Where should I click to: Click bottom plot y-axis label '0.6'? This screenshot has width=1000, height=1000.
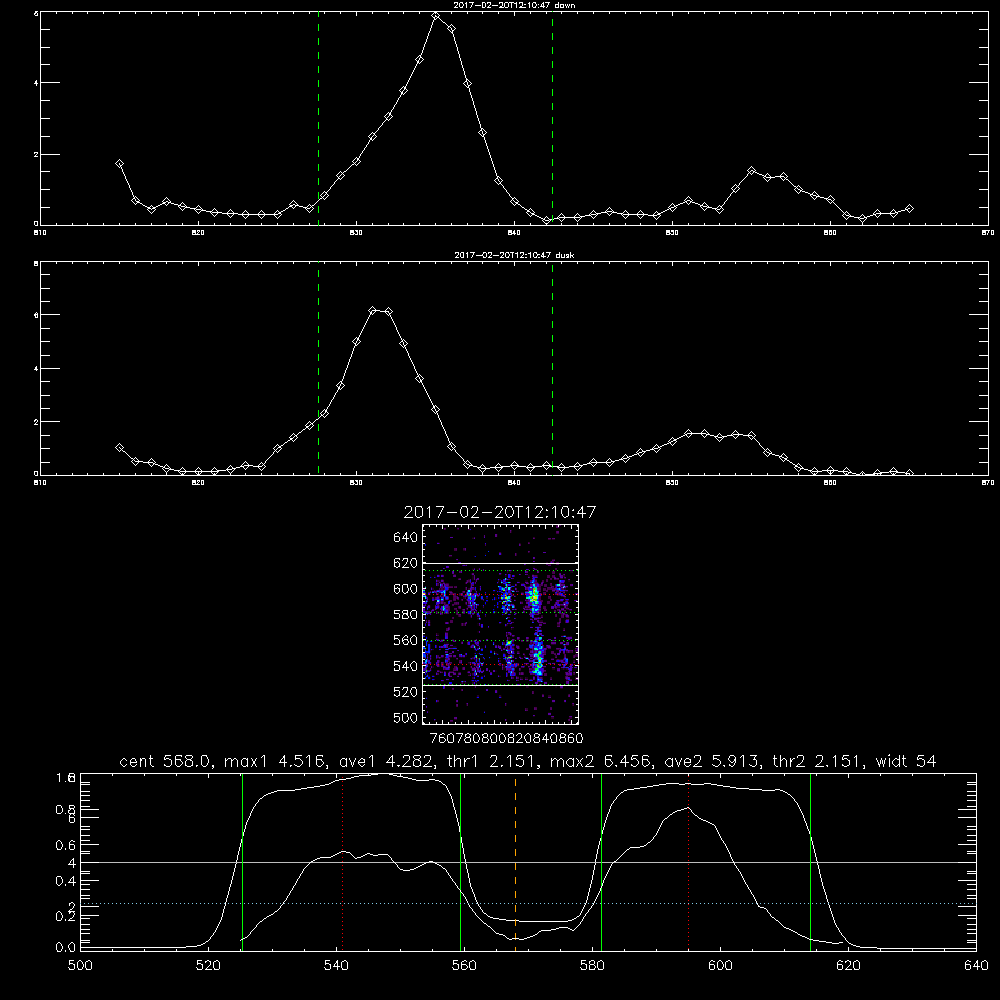[66, 845]
